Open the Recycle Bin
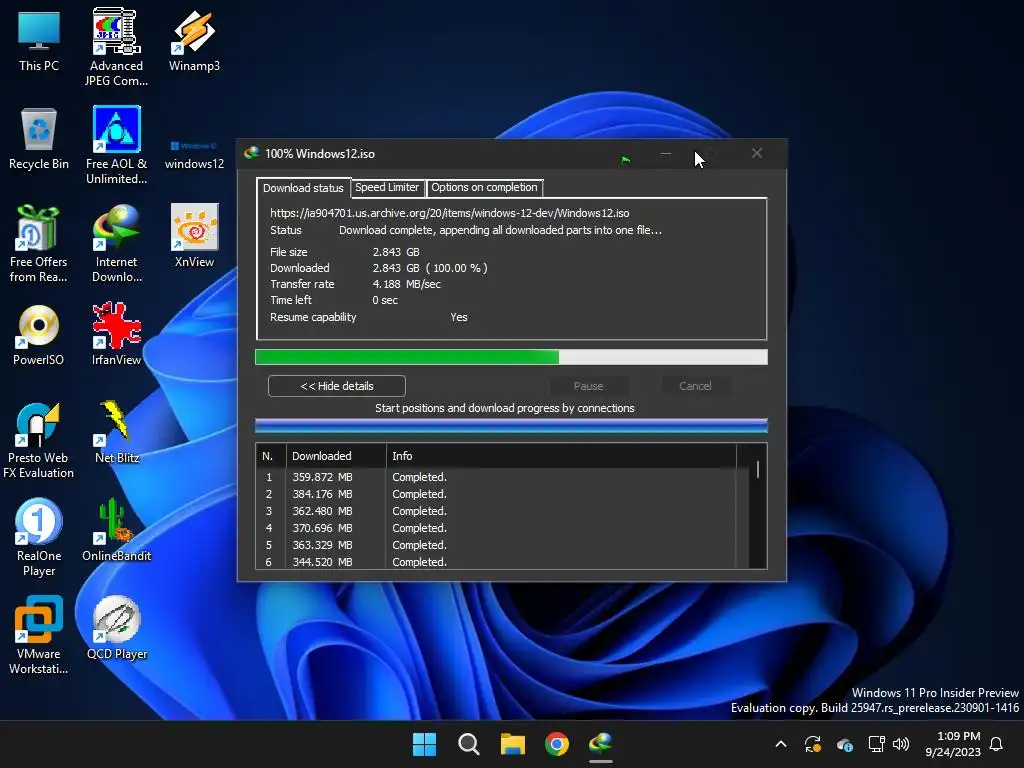The image size is (1024, 768). 39,139
